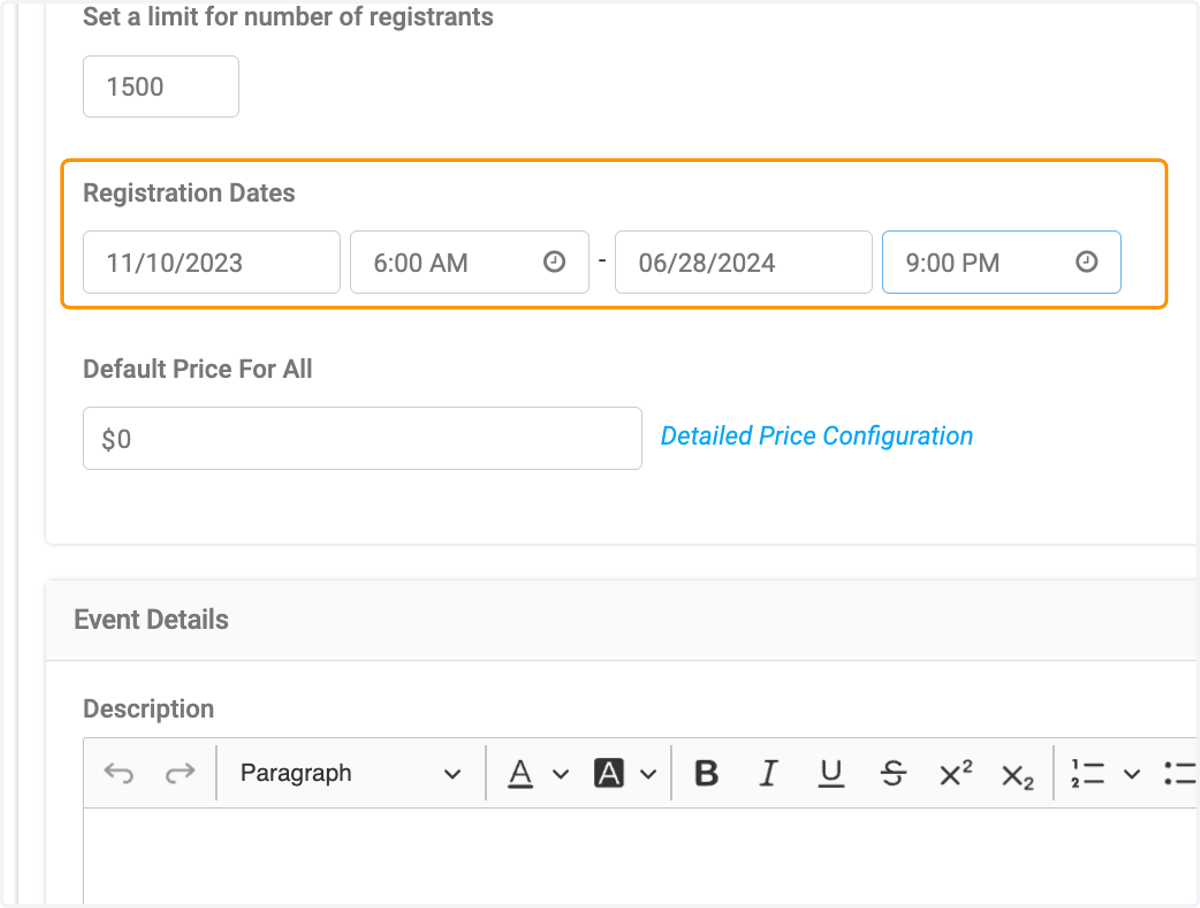Undo the last edit in Description toolbar
1200x908 pixels.
(119, 773)
